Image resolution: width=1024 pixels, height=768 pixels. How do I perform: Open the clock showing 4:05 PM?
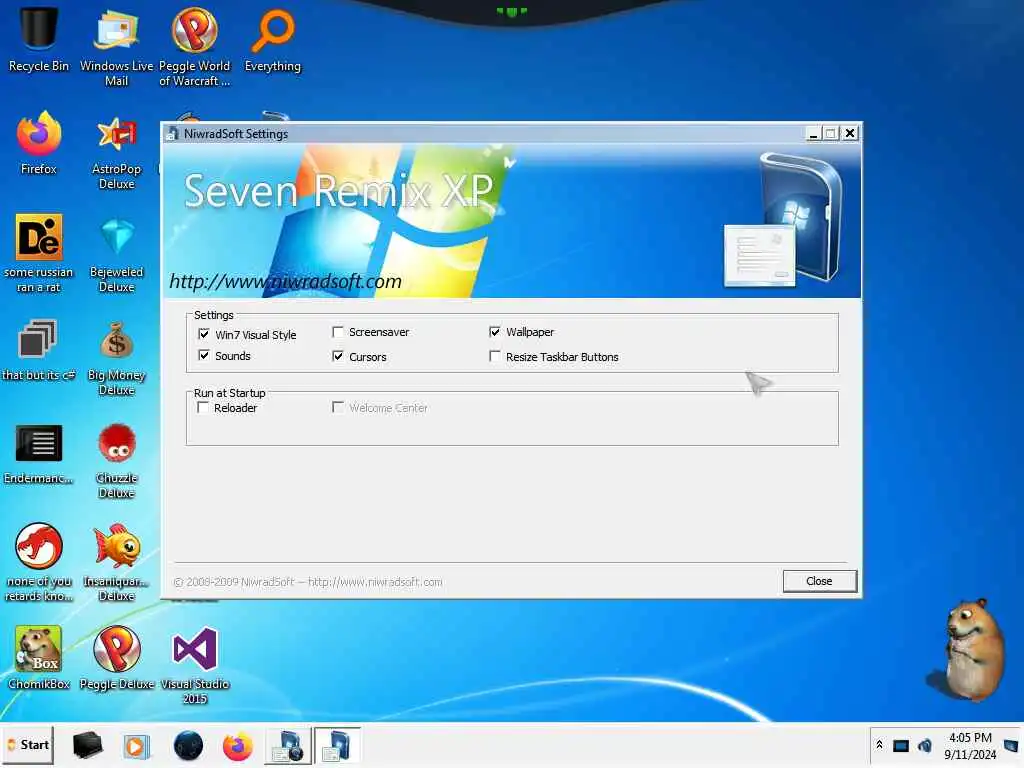pos(970,746)
